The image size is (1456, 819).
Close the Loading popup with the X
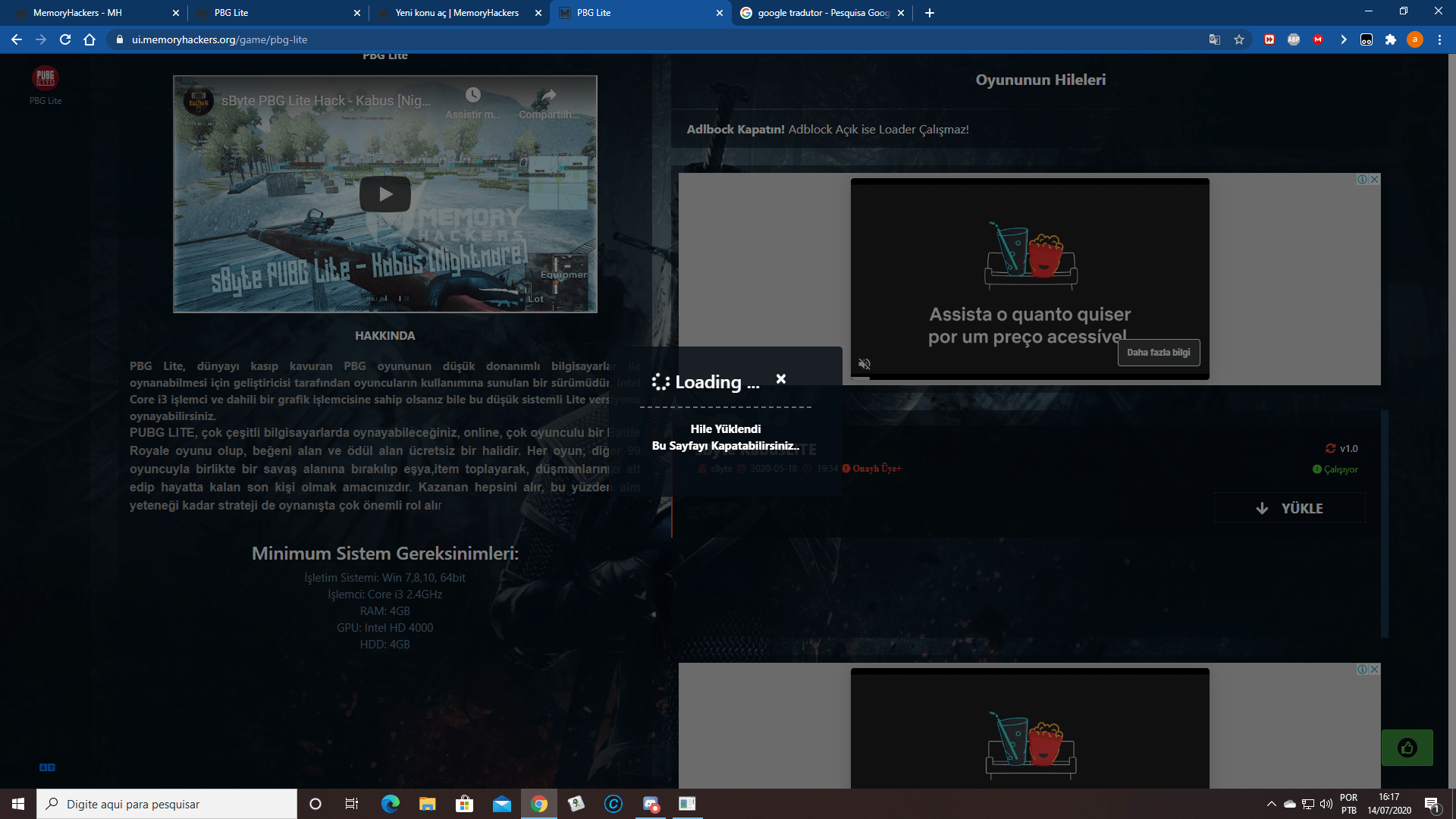pyautogui.click(x=781, y=378)
